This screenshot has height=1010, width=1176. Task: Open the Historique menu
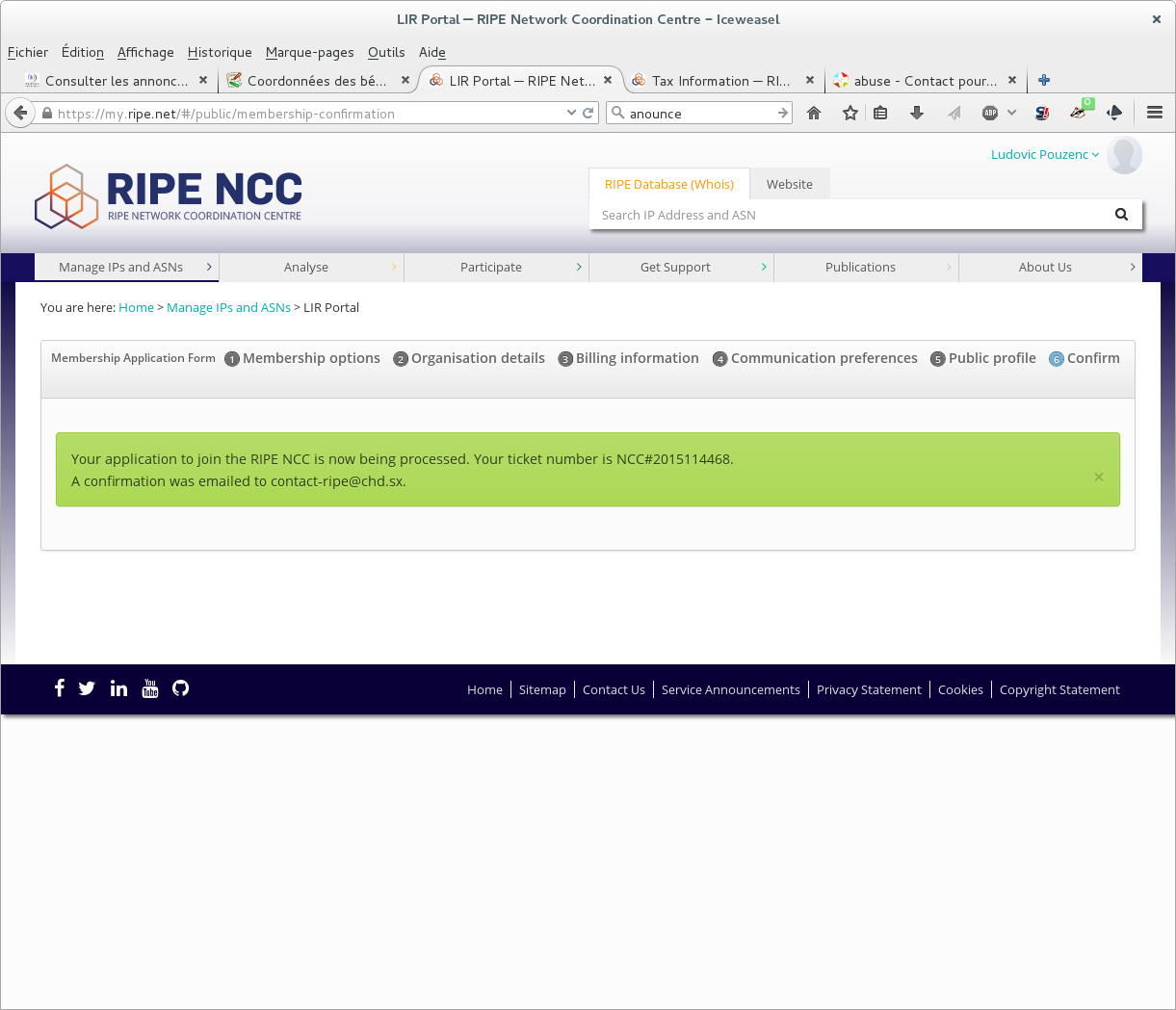point(220,52)
